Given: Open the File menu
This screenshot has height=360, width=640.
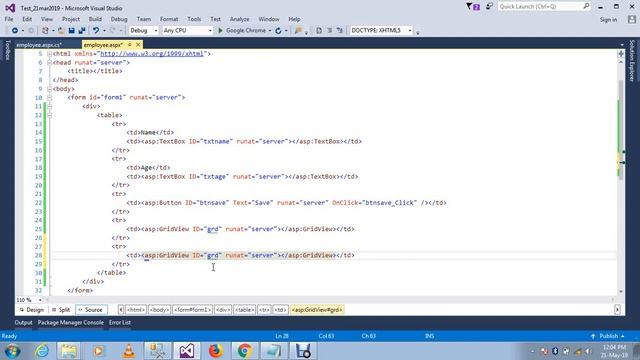Looking at the screenshot, I should (9, 19).
